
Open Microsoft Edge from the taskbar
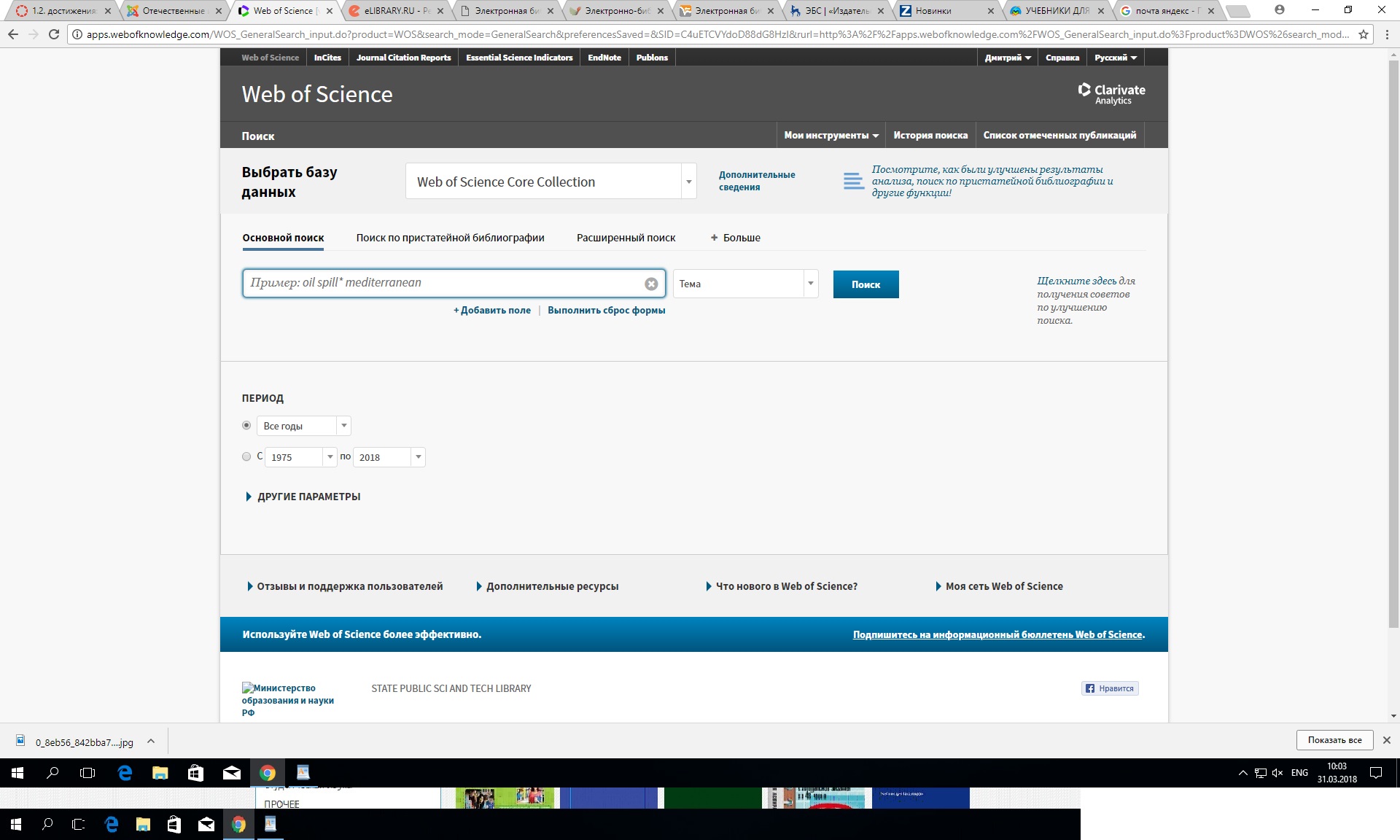(125, 773)
